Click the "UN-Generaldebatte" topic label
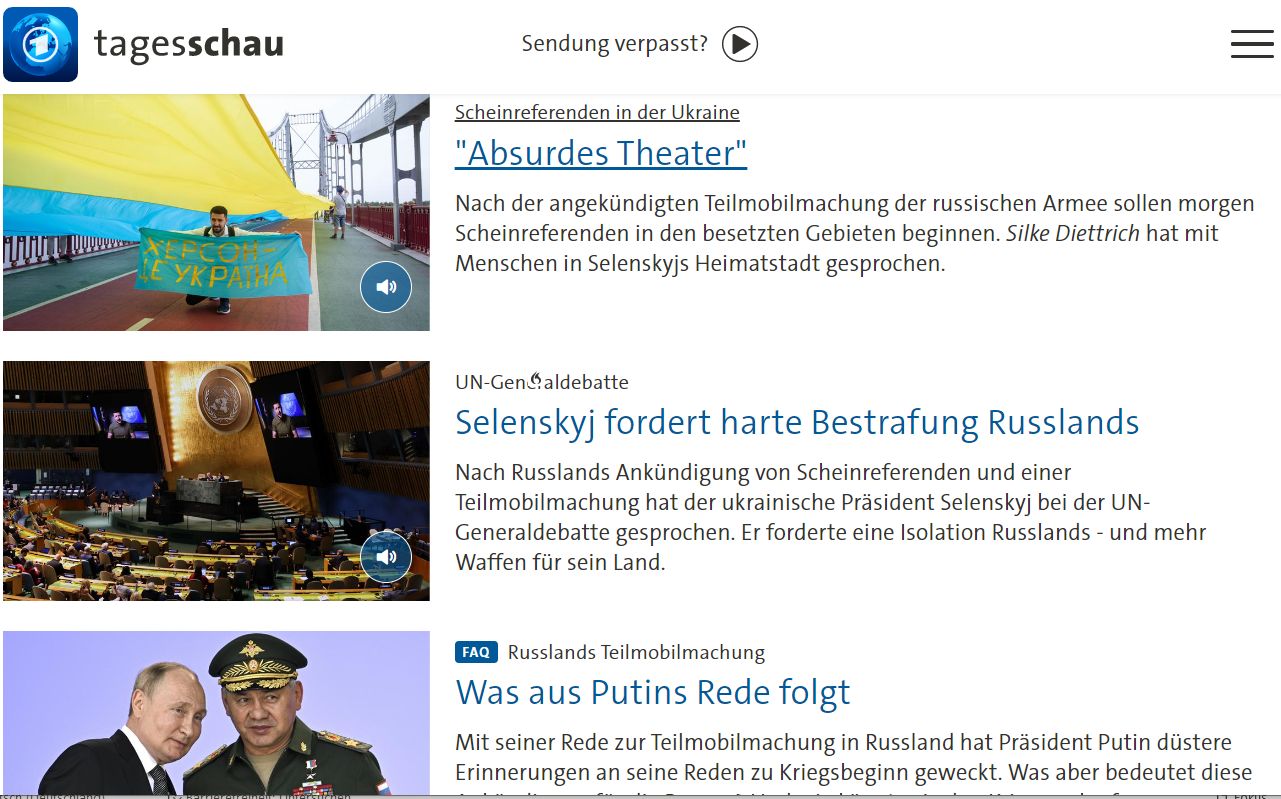 (542, 382)
